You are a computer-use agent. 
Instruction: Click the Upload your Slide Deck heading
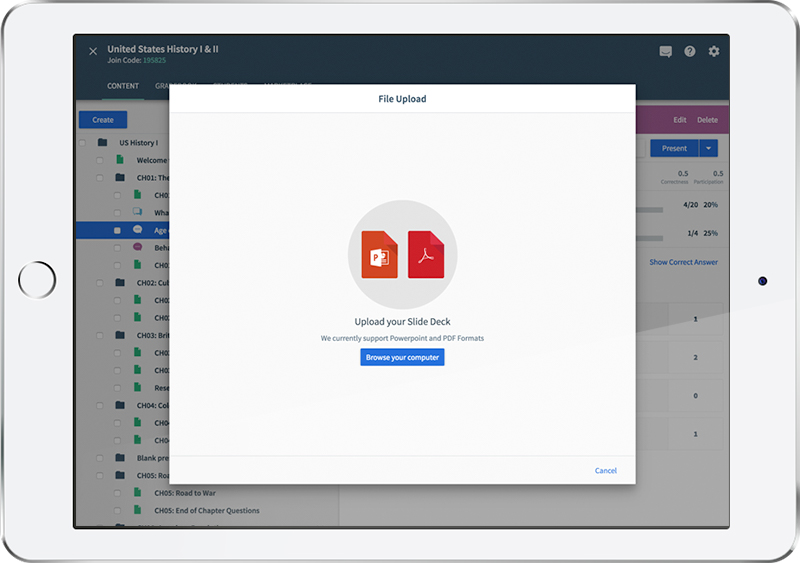pos(402,322)
